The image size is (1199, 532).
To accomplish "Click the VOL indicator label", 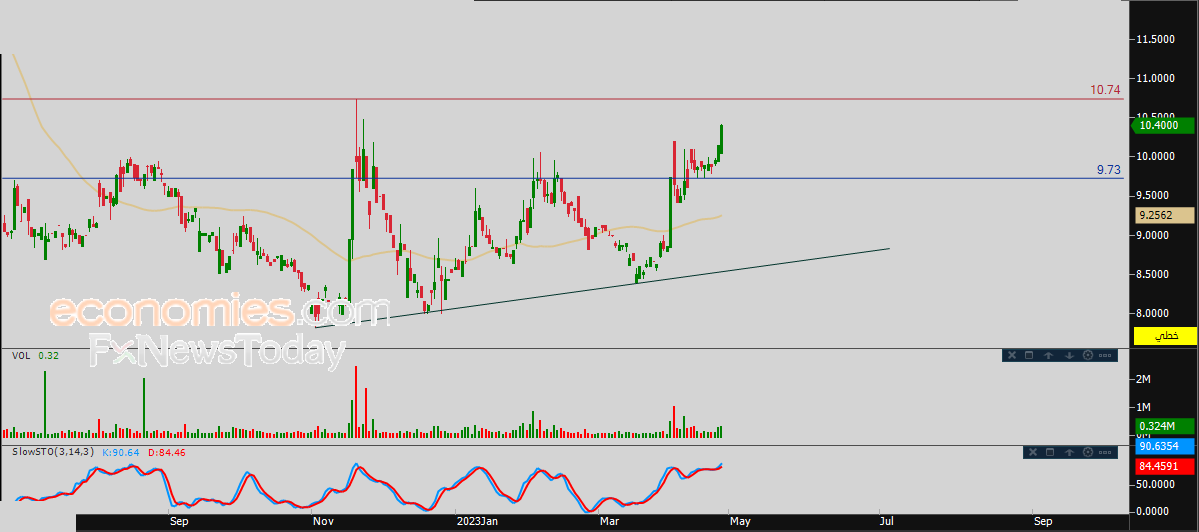I will [19, 355].
